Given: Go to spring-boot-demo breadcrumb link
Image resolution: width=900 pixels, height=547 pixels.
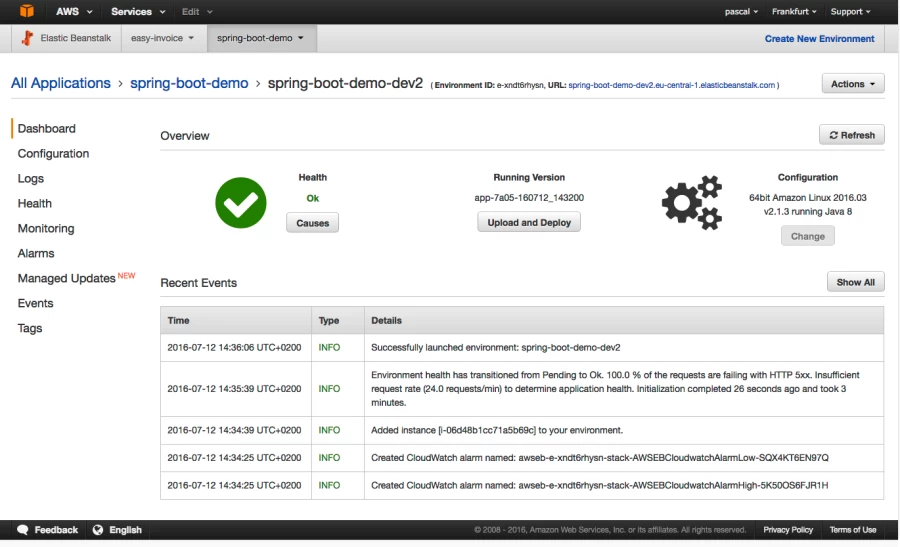Looking at the screenshot, I should (x=189, y=83).
